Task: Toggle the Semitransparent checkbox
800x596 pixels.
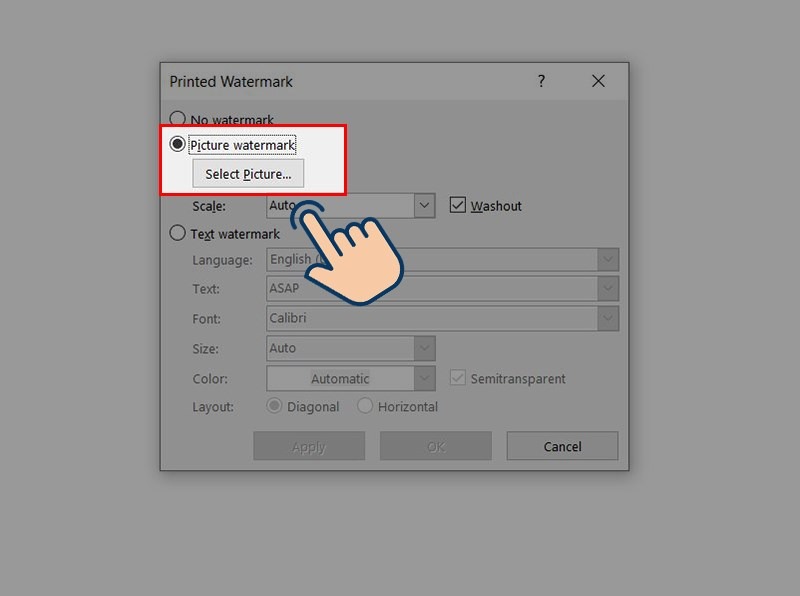Action: (458, 378)
